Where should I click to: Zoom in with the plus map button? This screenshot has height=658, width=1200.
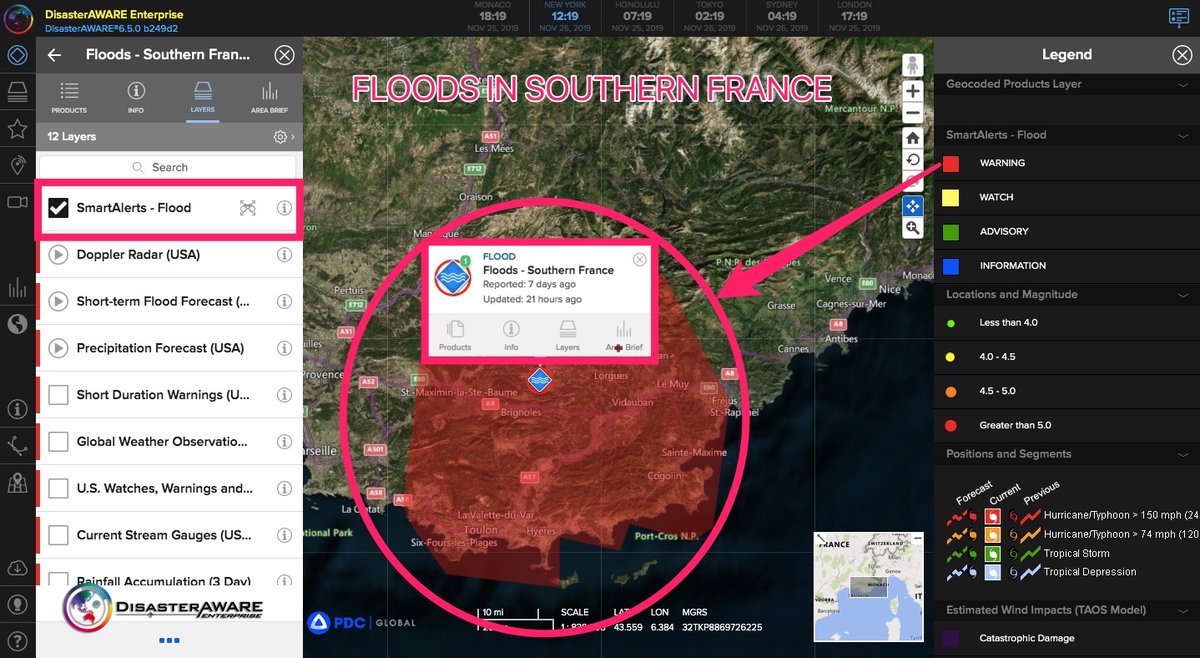[x=913, y=91]
